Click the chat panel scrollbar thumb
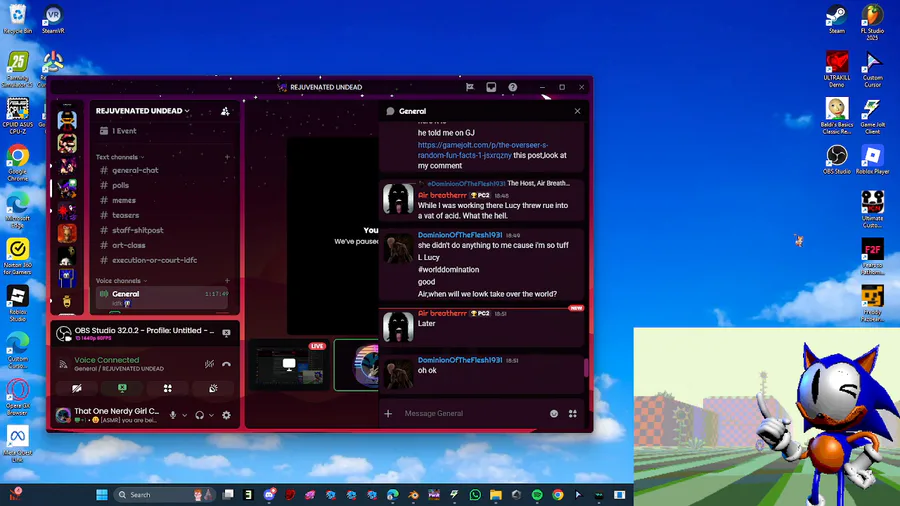 click(585, 367)
